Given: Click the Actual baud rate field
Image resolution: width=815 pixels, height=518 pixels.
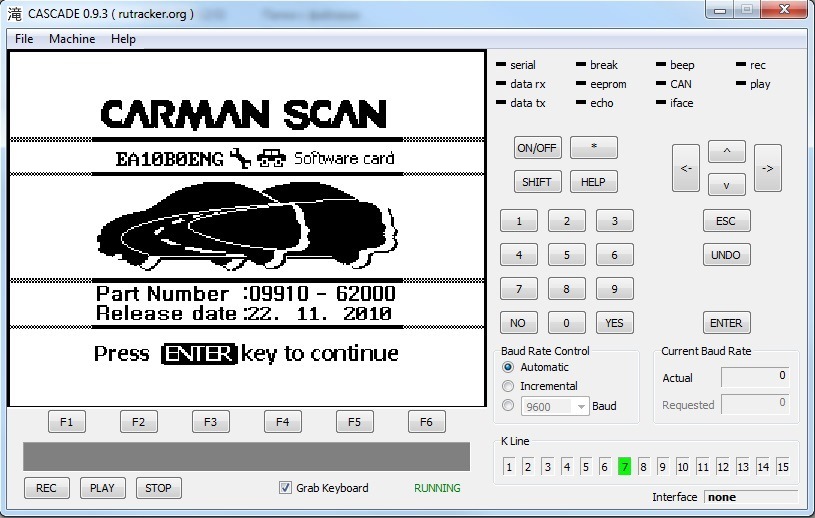Looking at the screenshot, I should tap(755, 377).
